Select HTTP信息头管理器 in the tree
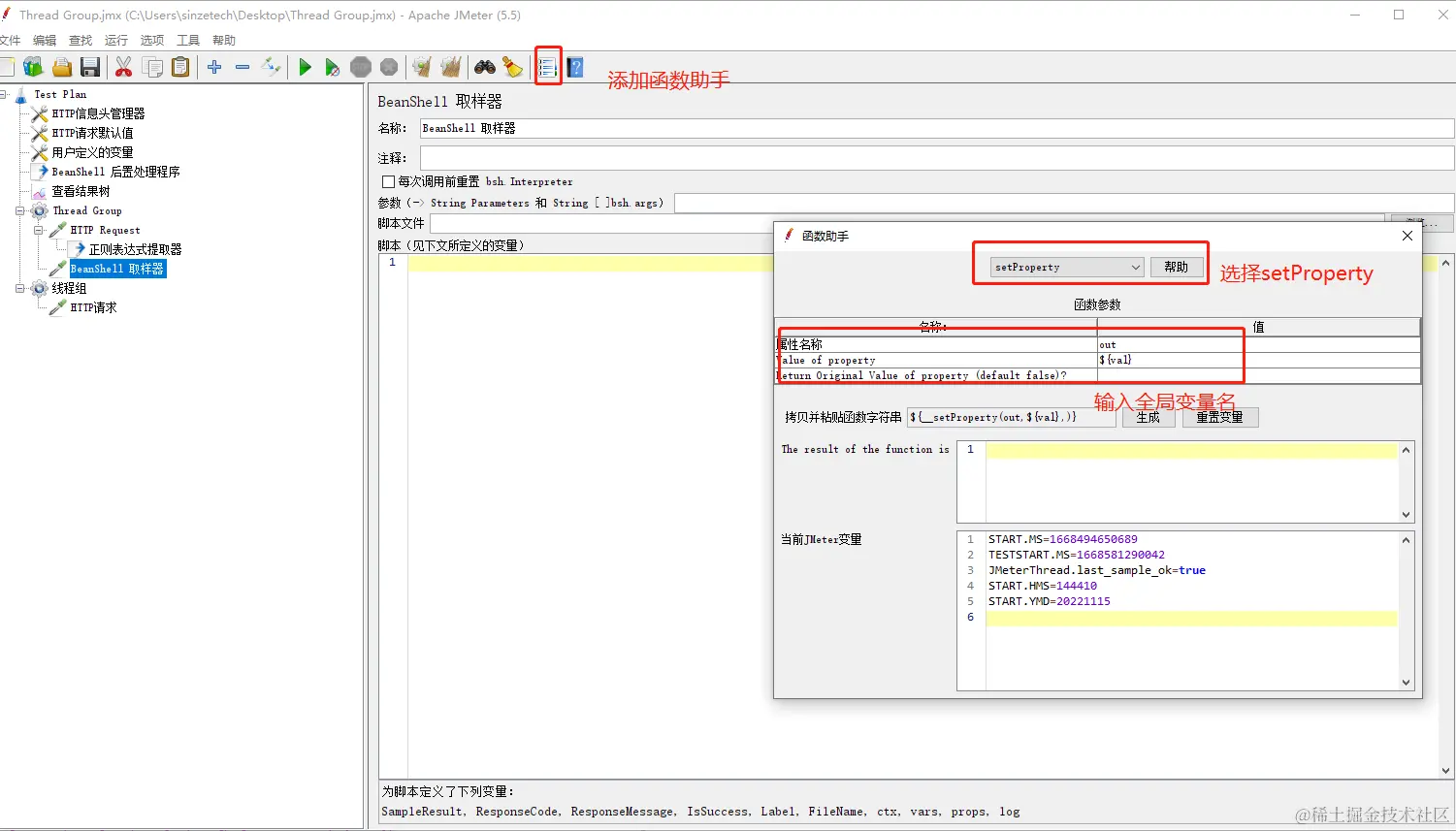The height and width of the screenshot is (831, 1456). [x=98, y=113]
